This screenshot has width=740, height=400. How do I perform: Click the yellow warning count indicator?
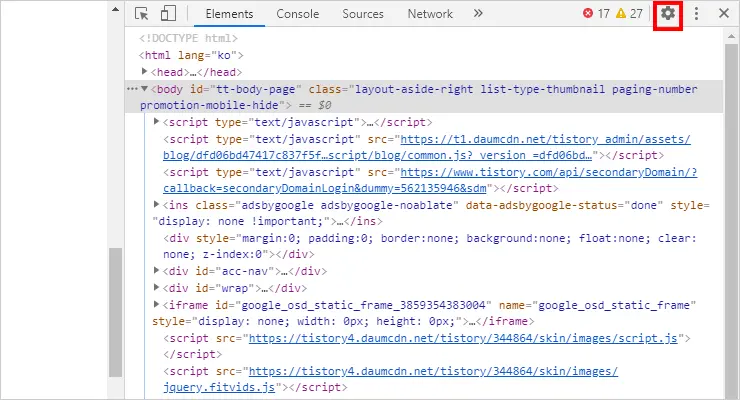pos(629,14)
